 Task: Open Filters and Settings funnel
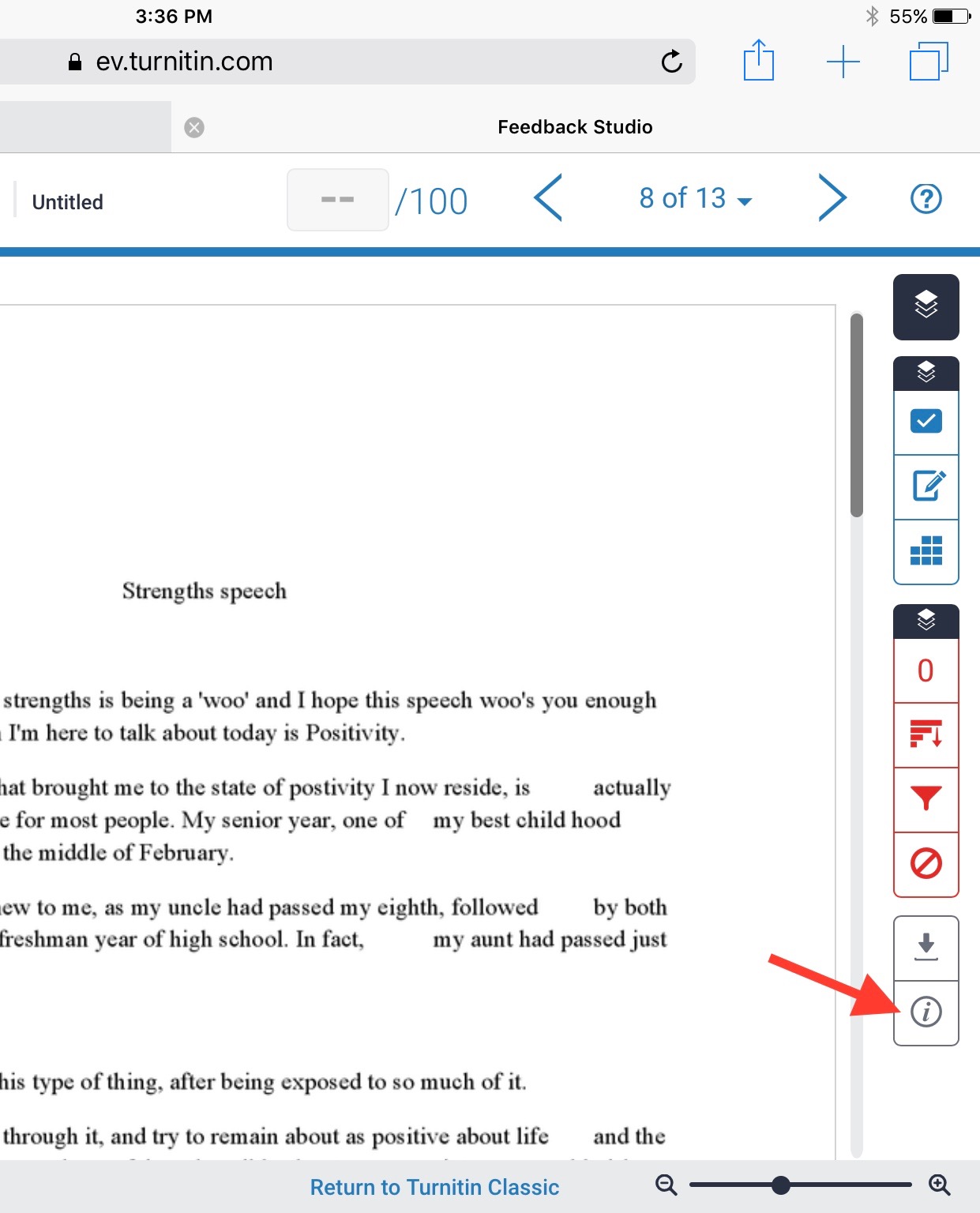[926, 800]
